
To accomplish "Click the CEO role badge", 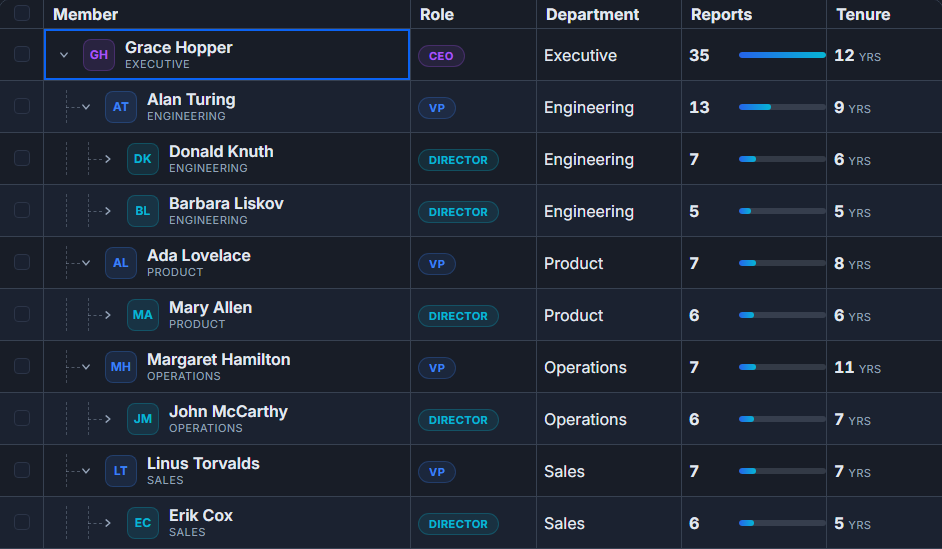I will click(x=441, y=56).
